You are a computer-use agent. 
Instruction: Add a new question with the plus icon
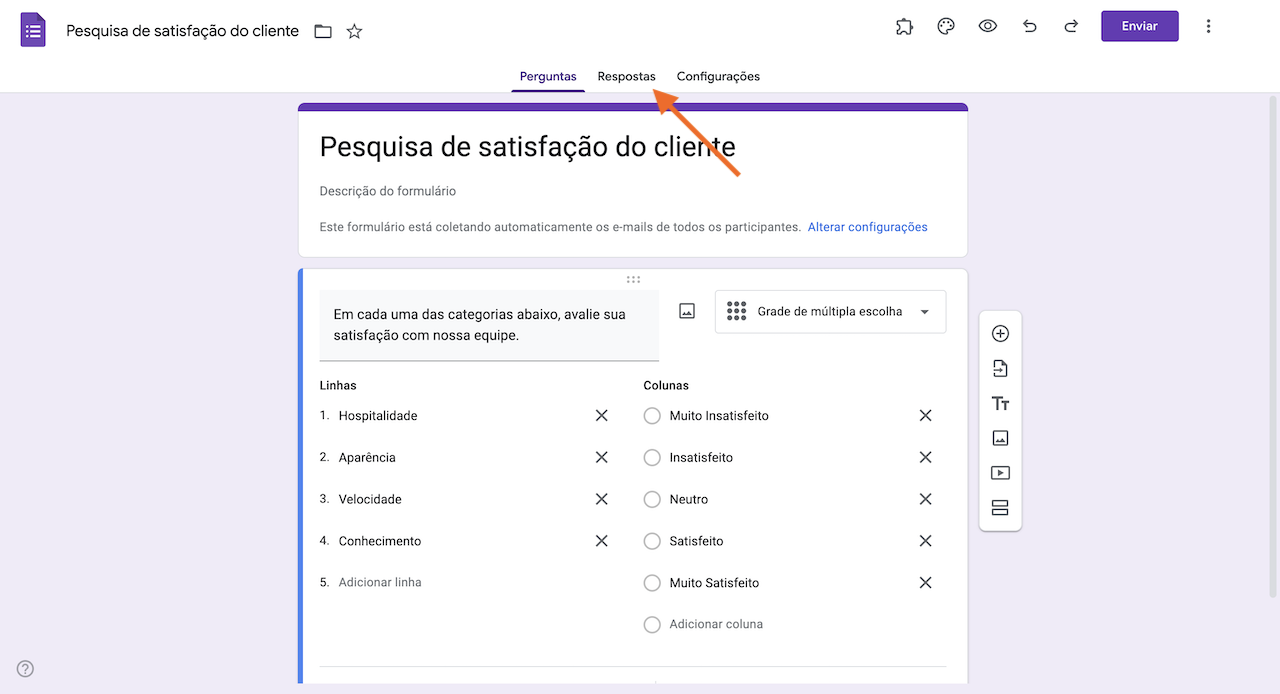coord(1000,333)
